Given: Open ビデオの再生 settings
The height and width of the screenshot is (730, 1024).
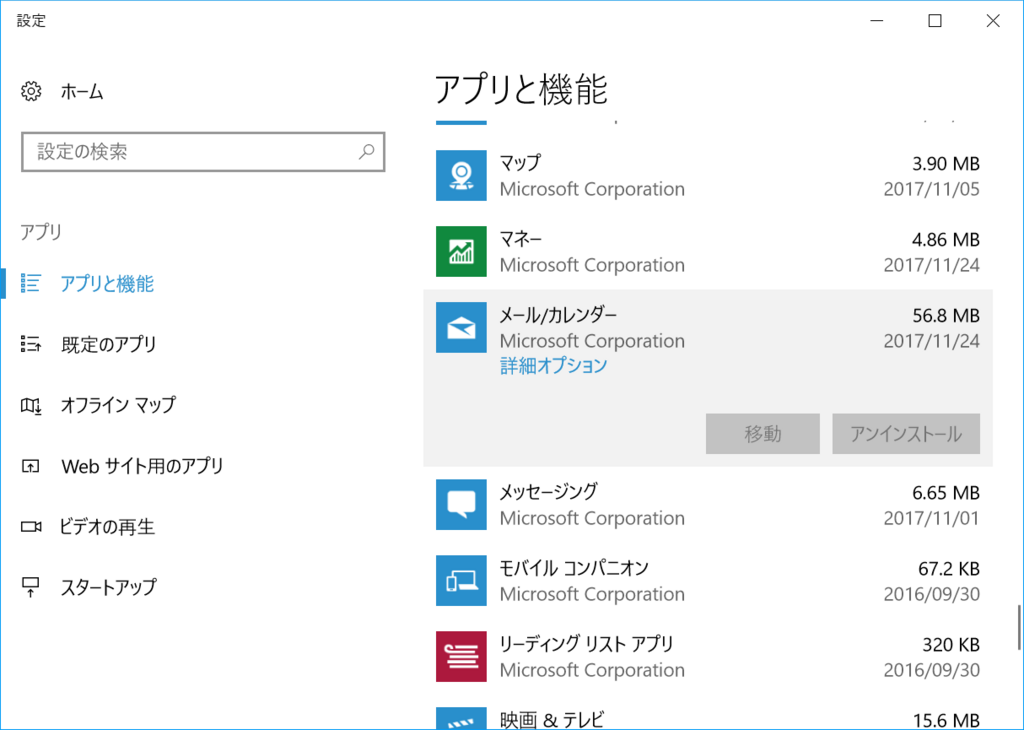Looking at the screenshot, I should [107, 526].
